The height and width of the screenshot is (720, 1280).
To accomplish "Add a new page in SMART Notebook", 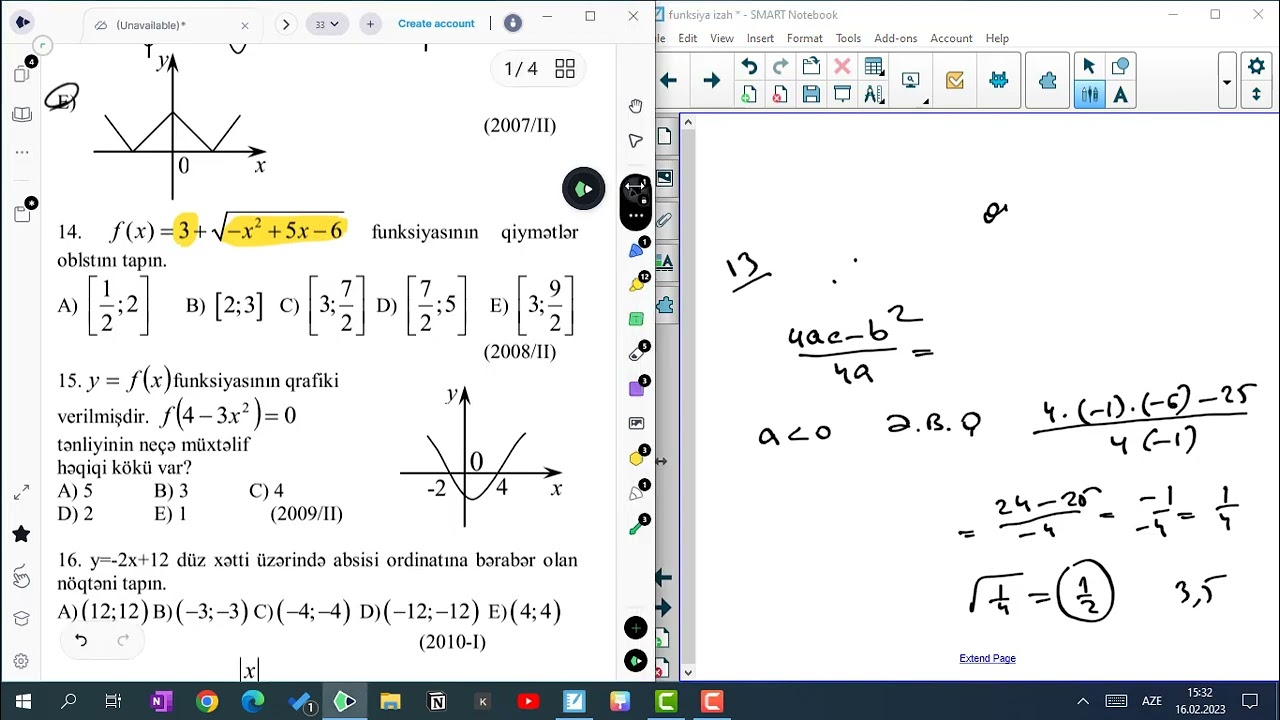I will click(749, 94).
